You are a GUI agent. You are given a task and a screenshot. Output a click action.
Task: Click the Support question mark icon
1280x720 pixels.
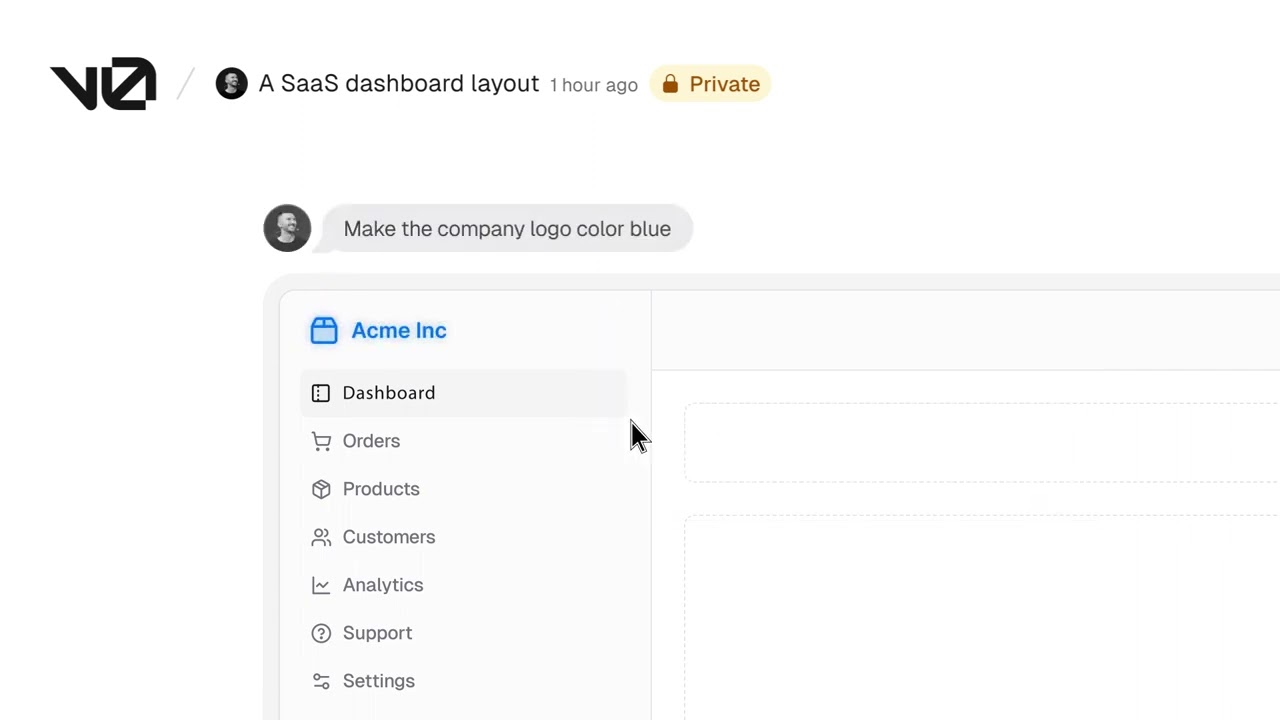(321, 633)
